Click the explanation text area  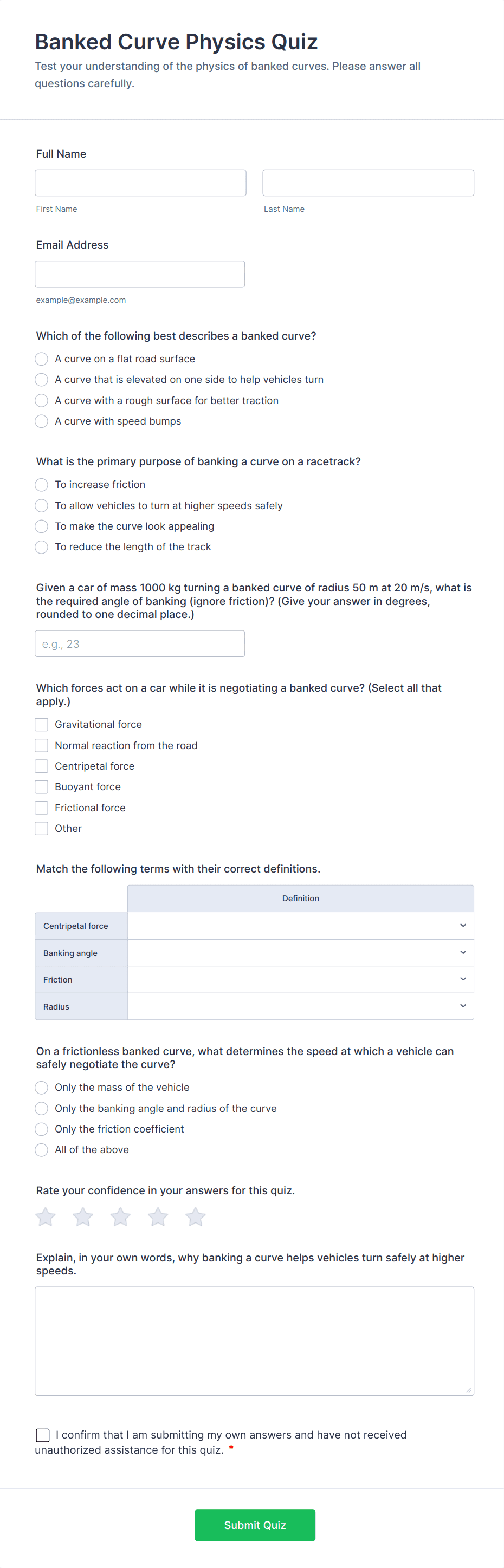tap(254, 1341)
